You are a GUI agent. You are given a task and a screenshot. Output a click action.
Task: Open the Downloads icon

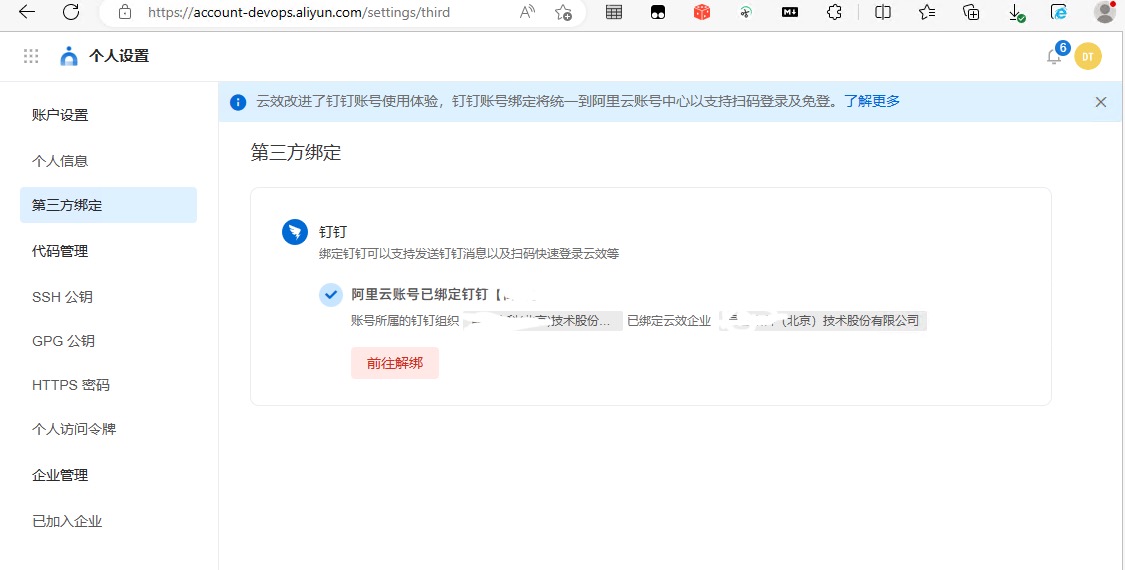1015,12
